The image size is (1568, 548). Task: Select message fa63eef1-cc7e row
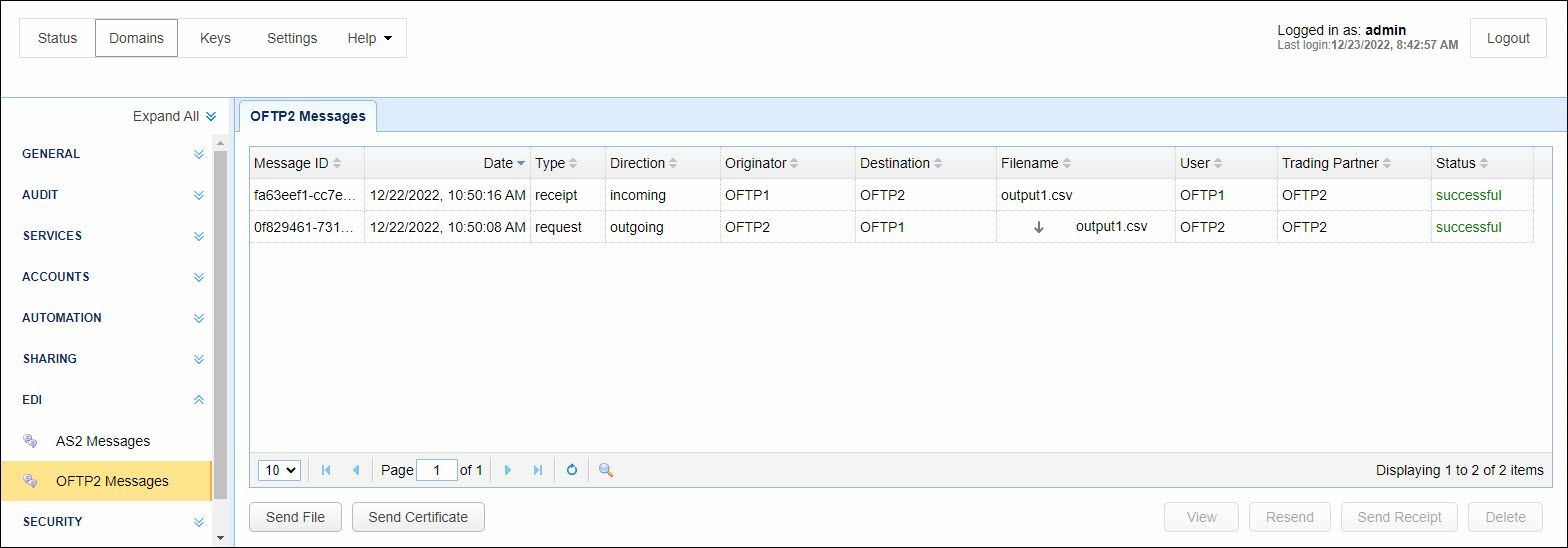[891, 195]
